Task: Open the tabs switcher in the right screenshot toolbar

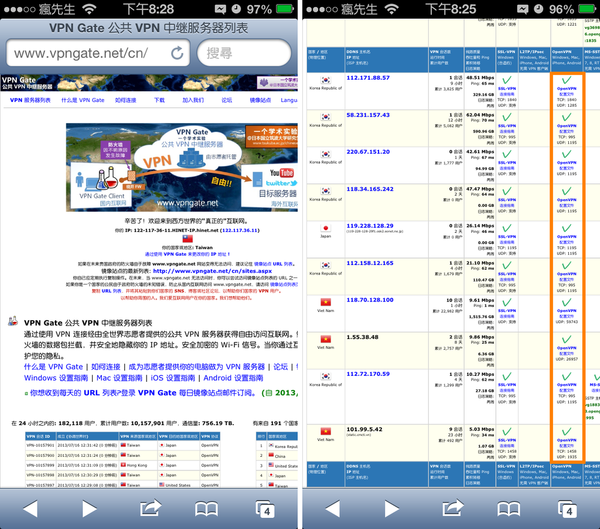Action: click(x=568, y=509)
